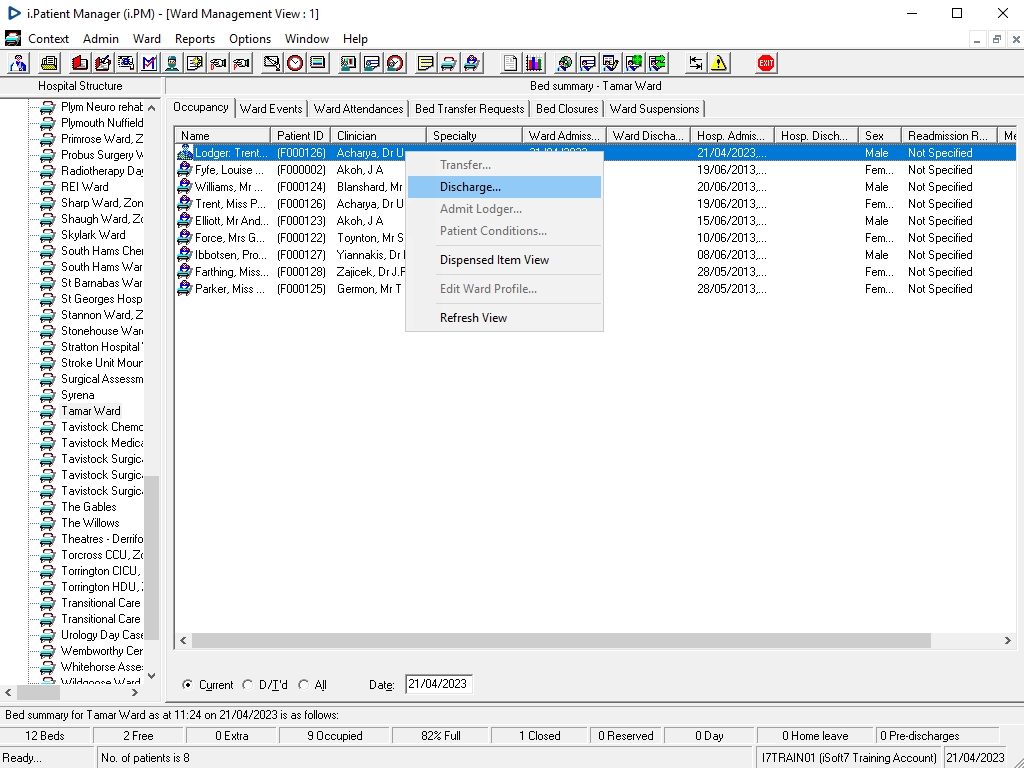This screenshot has height=768, width=1024.
Task: Choose Dispensed Item View from context menu
Action: coord(504,260)
